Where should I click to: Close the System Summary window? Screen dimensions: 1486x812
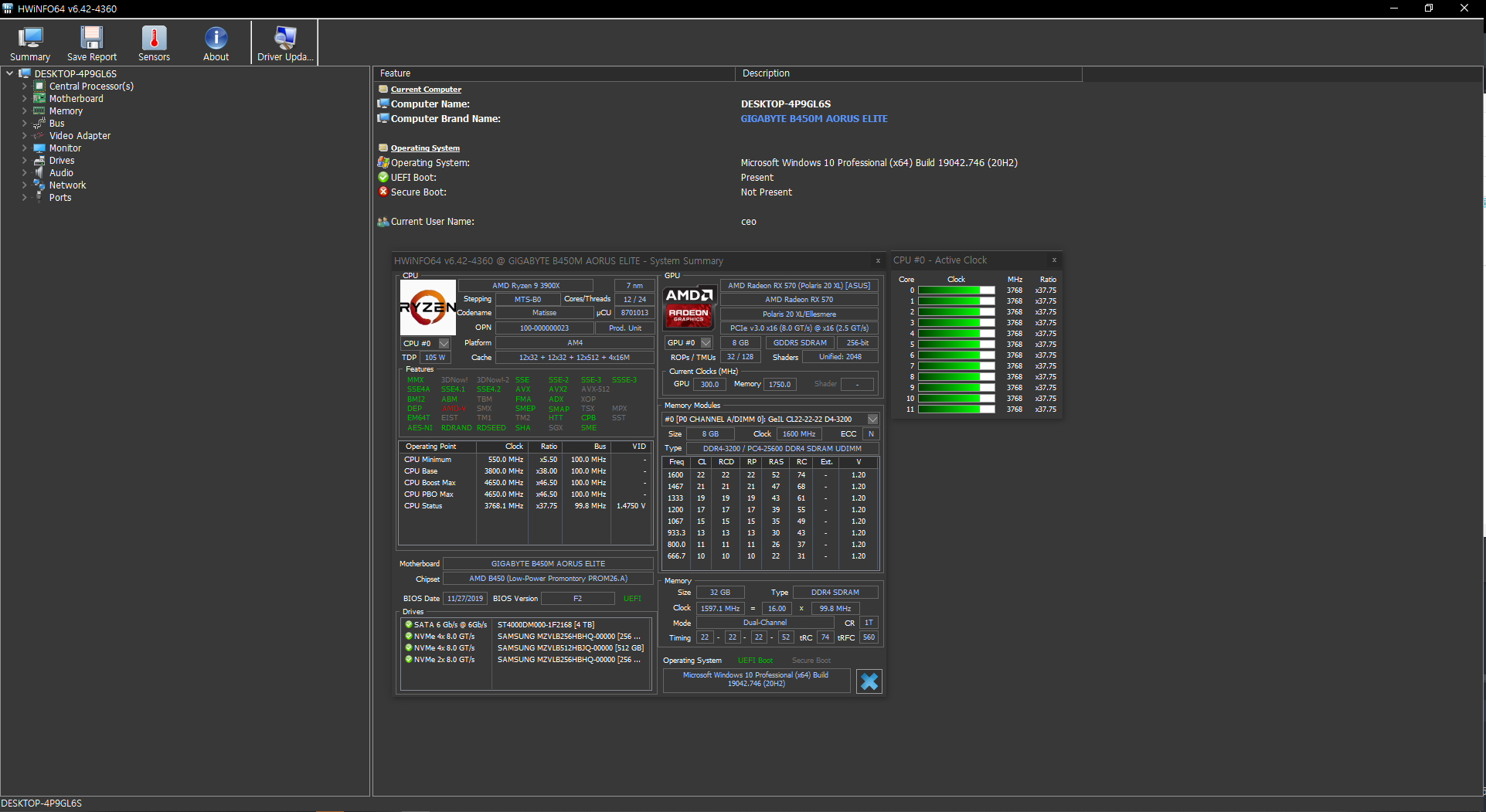[x=878, y=260]
